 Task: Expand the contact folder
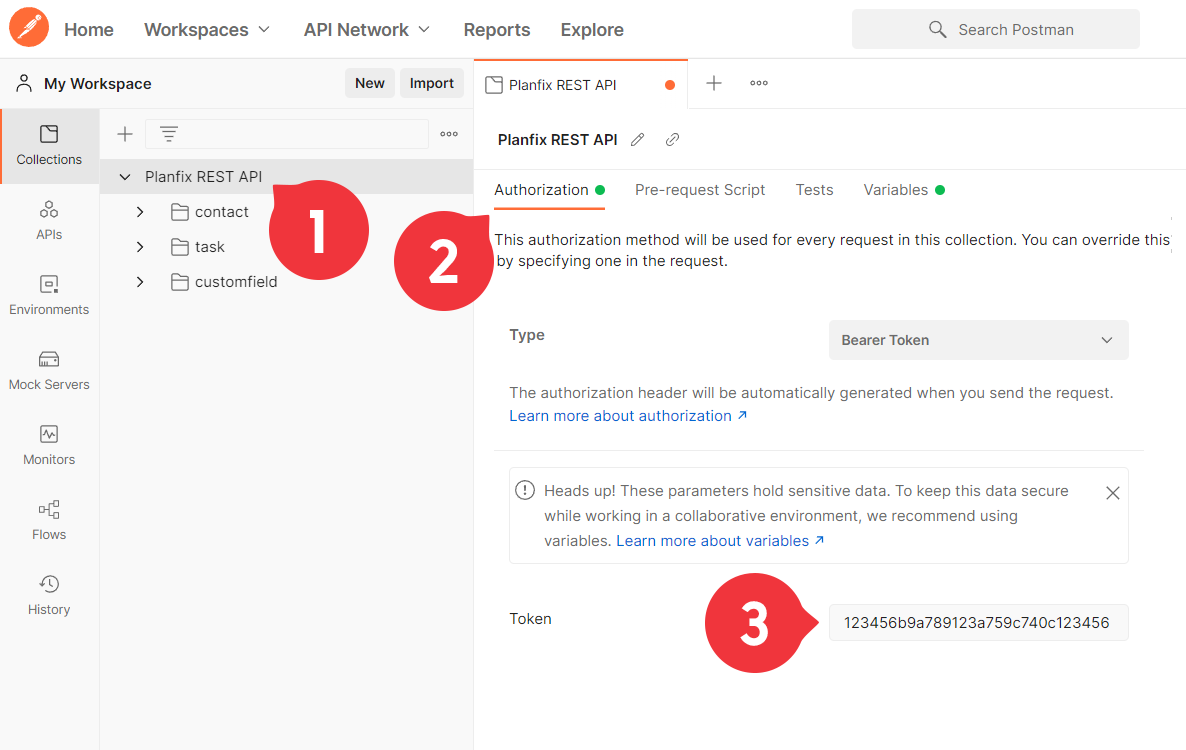pos(140,212)
